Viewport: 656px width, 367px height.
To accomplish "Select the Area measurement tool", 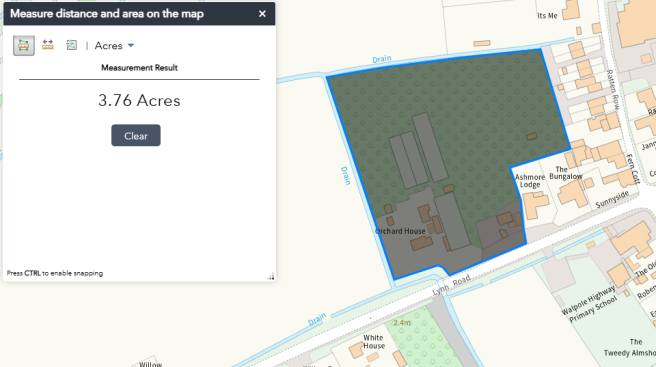I will click(x=24, y=45).
